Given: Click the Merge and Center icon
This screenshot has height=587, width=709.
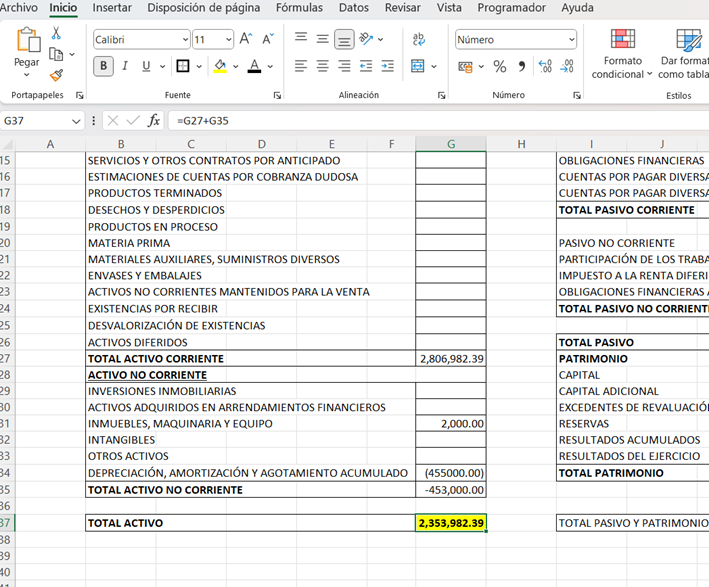Looking at the screenshot, I should (417, 66).
